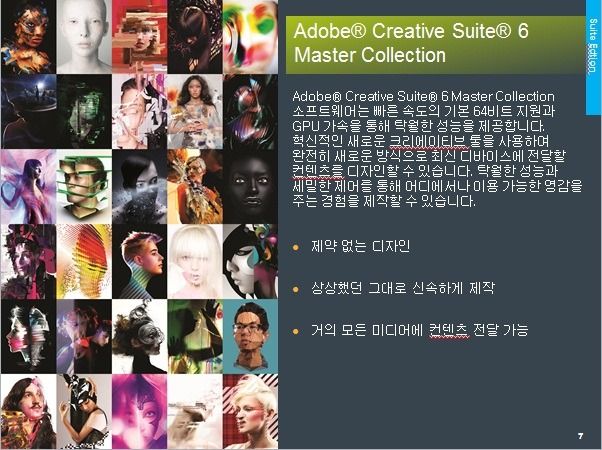Select the vertical "Suite Edition" side tab
The height and width of the screenshot is (450, 602).
pyautogui.click(x=594, y=58)
